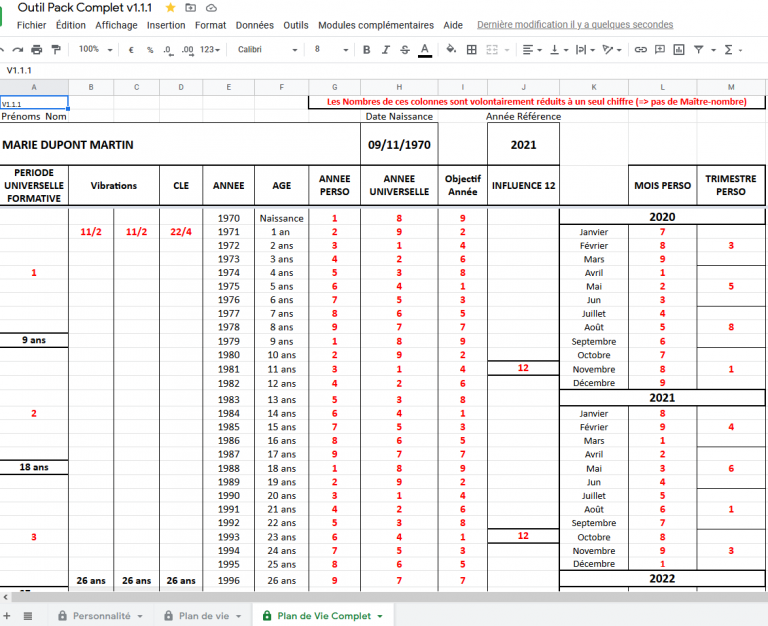Toggle italic formatting
The width and height of the screenshot is (768, 626).
tap(385, 49)
